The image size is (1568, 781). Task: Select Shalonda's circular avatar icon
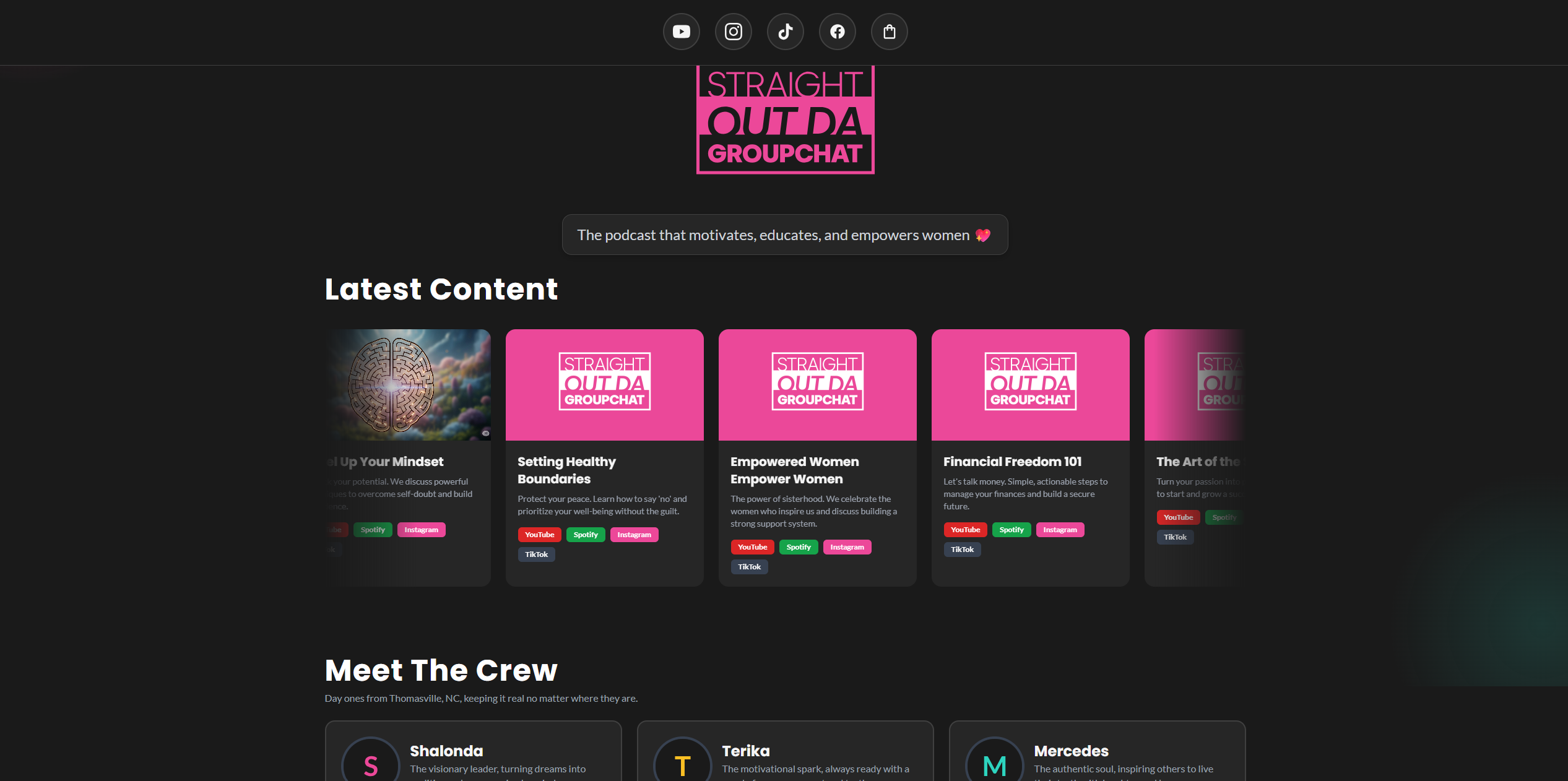click(370, 762)
